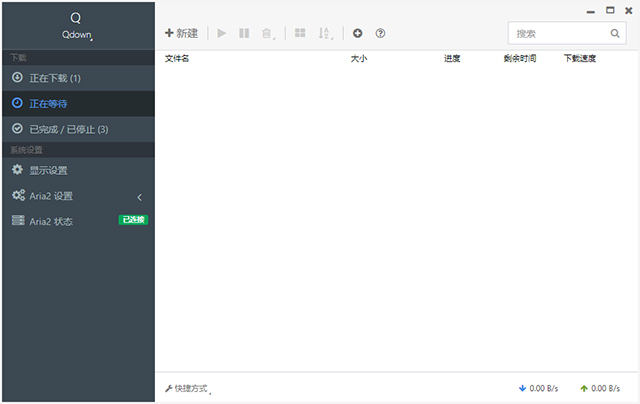Click the circled plus icon in toolbar
The width and height of the screenshot is (640, 404).
[358, 33]
